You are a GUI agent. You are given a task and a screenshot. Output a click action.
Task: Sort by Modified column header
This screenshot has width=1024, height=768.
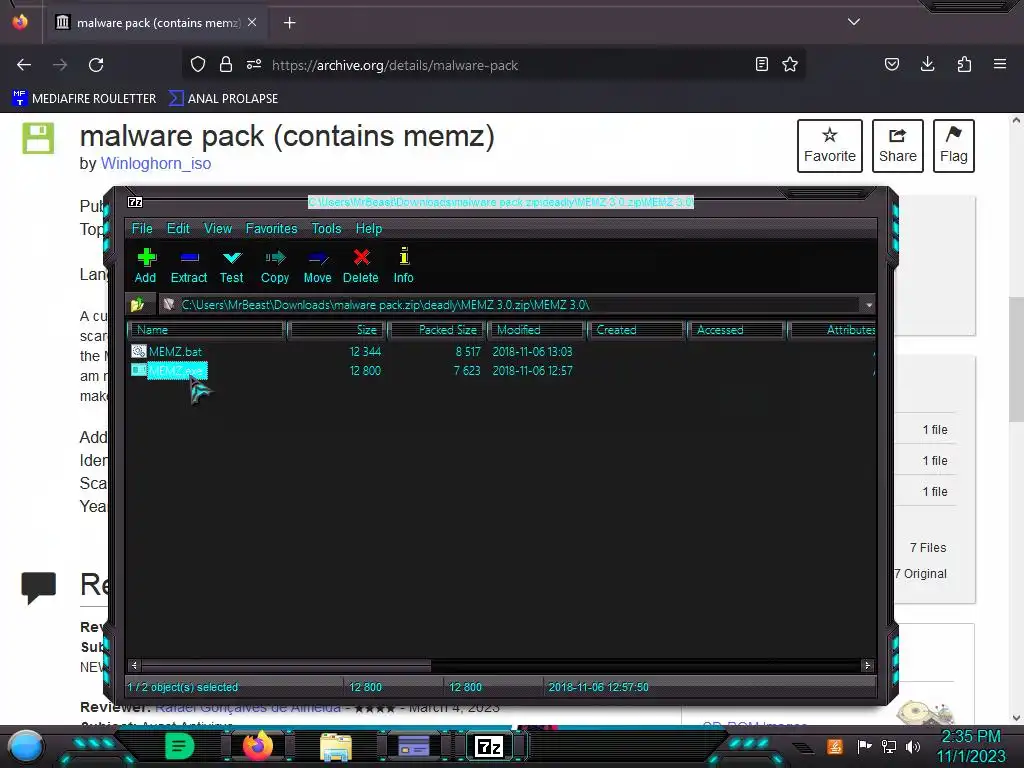(x=536, y=330)
